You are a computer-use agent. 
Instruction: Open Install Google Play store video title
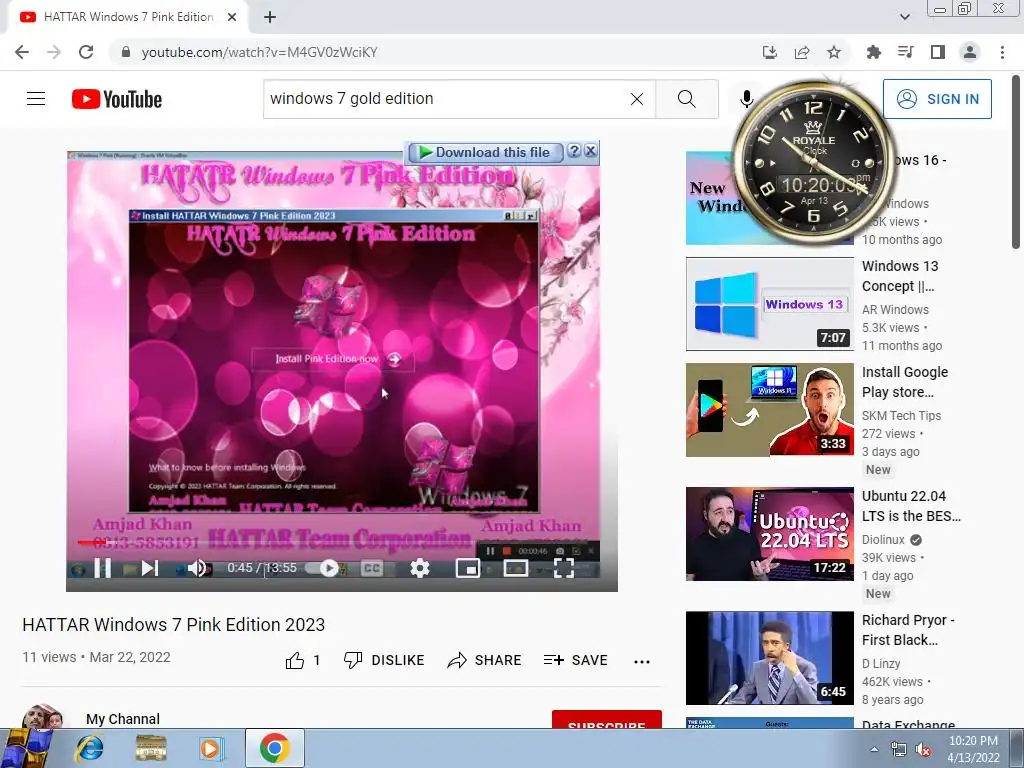(904, 381)
